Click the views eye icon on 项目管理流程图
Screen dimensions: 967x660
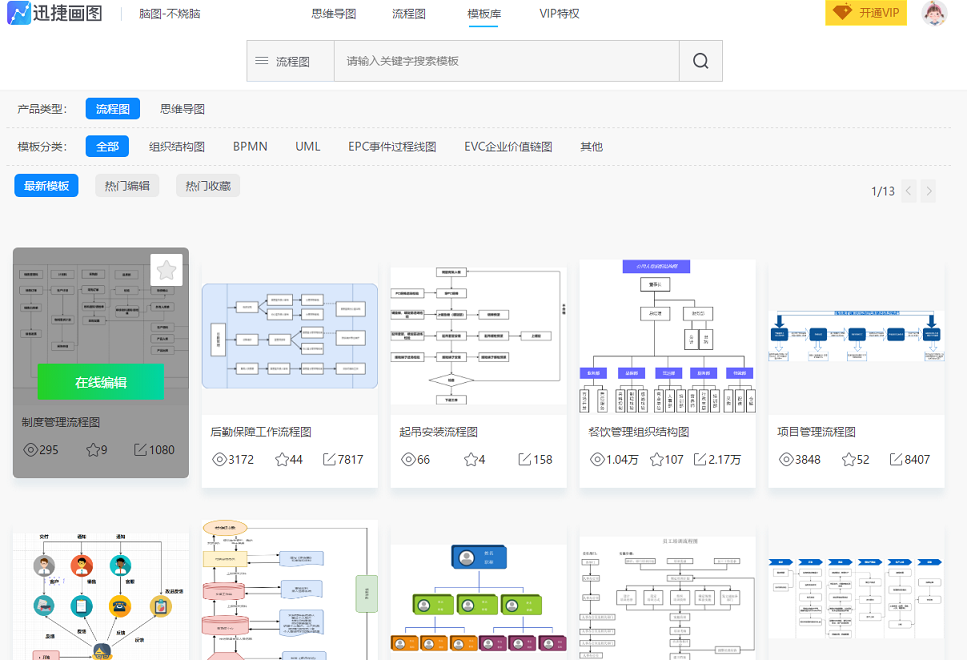[786, 460]
